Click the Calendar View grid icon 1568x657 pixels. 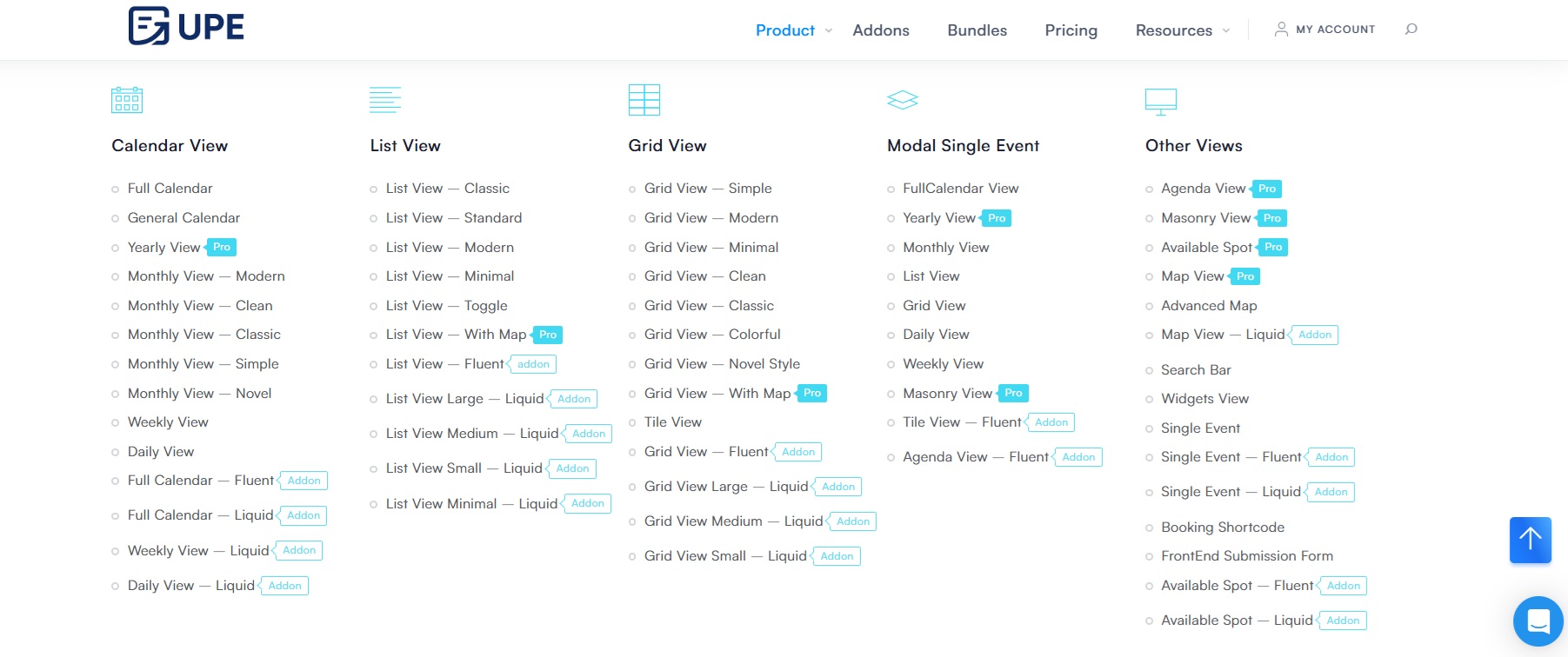pos(127,100)
